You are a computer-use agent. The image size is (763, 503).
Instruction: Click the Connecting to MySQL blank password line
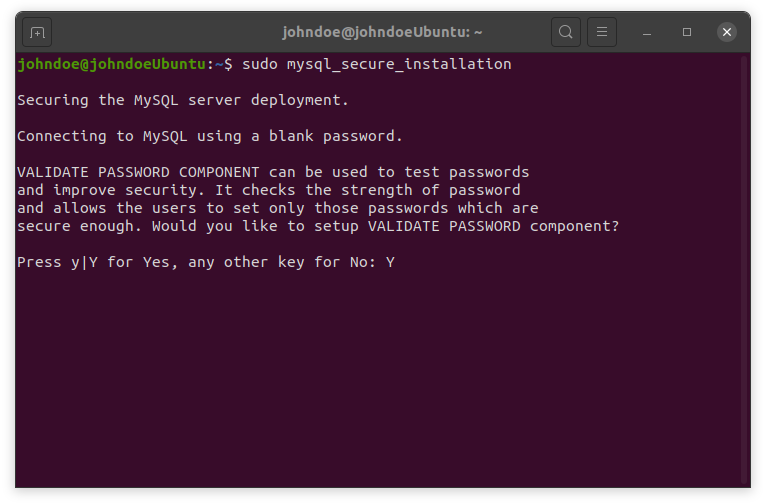point(210,136)
